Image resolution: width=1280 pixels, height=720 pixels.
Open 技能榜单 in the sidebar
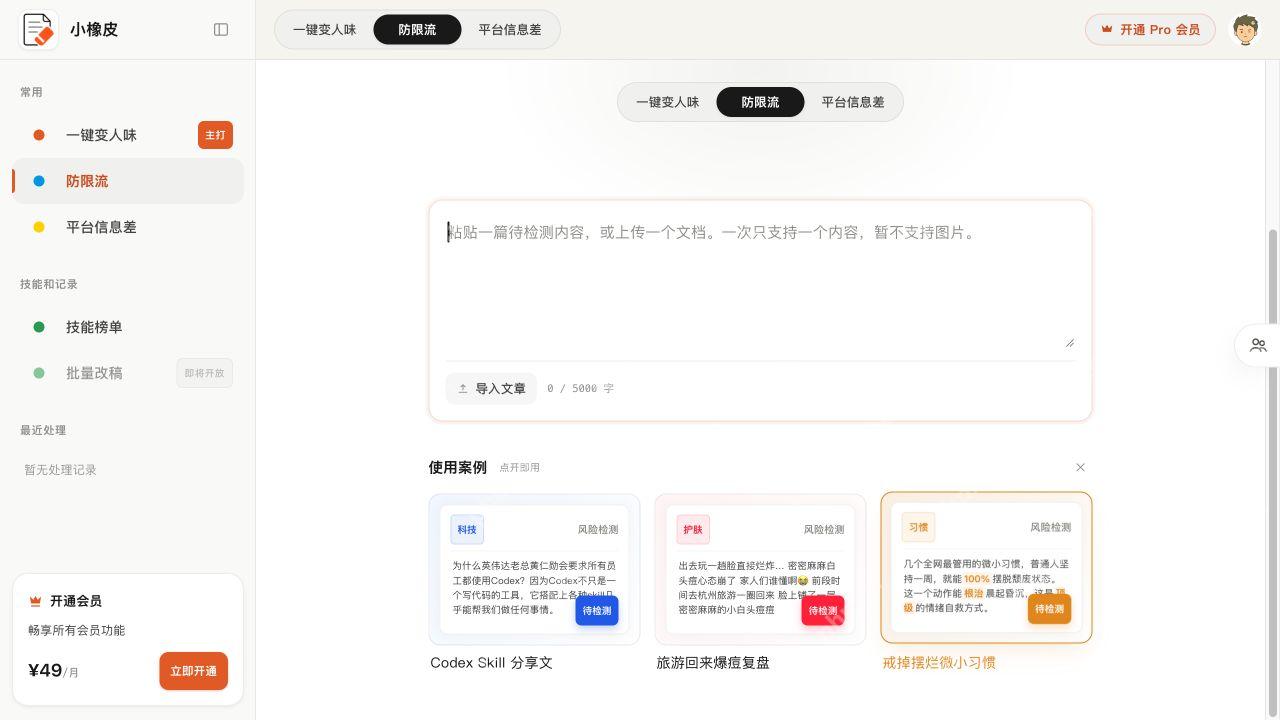point(128,327)
